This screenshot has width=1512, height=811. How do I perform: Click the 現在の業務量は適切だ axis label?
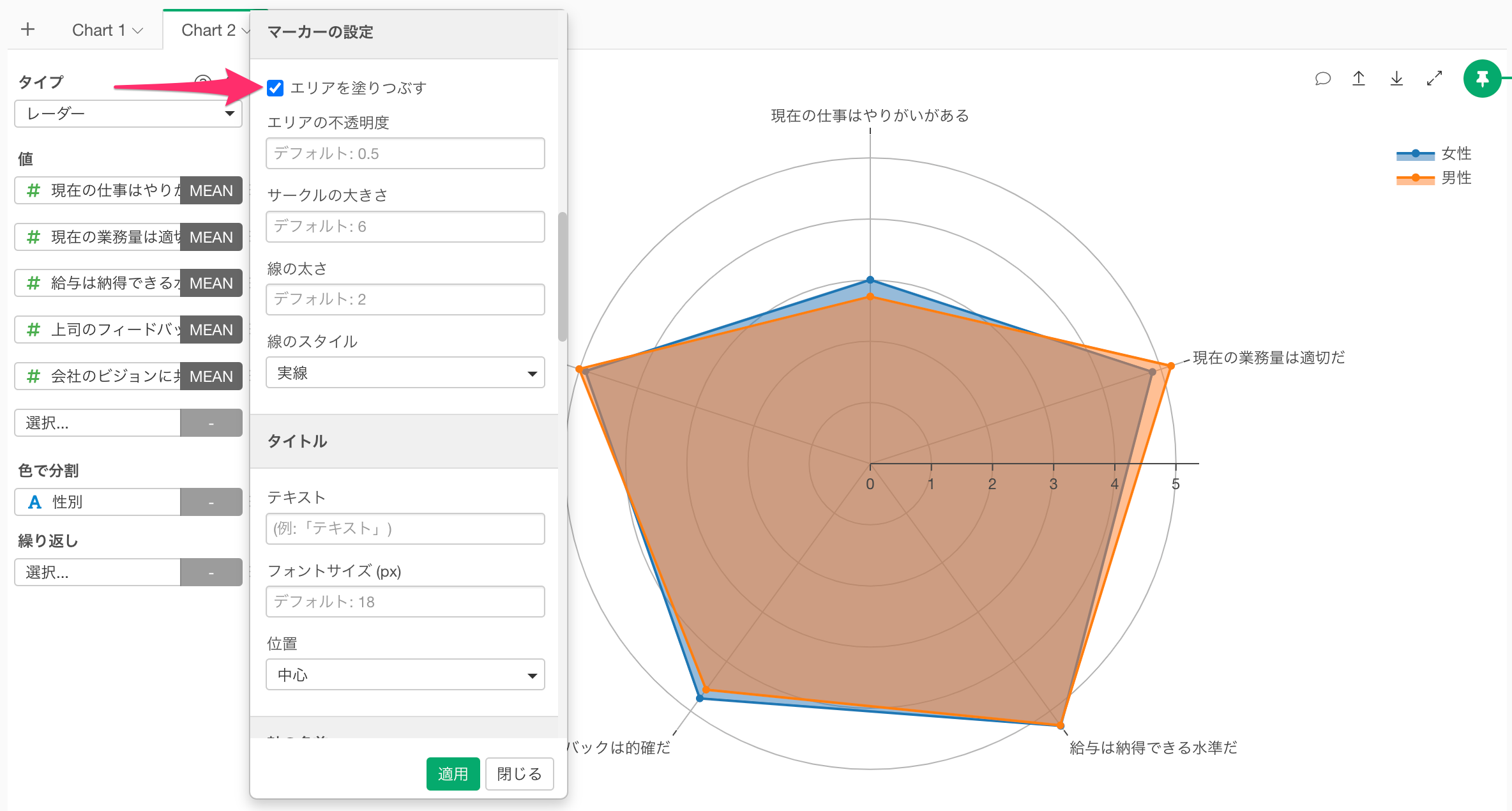click(1269, 358)
